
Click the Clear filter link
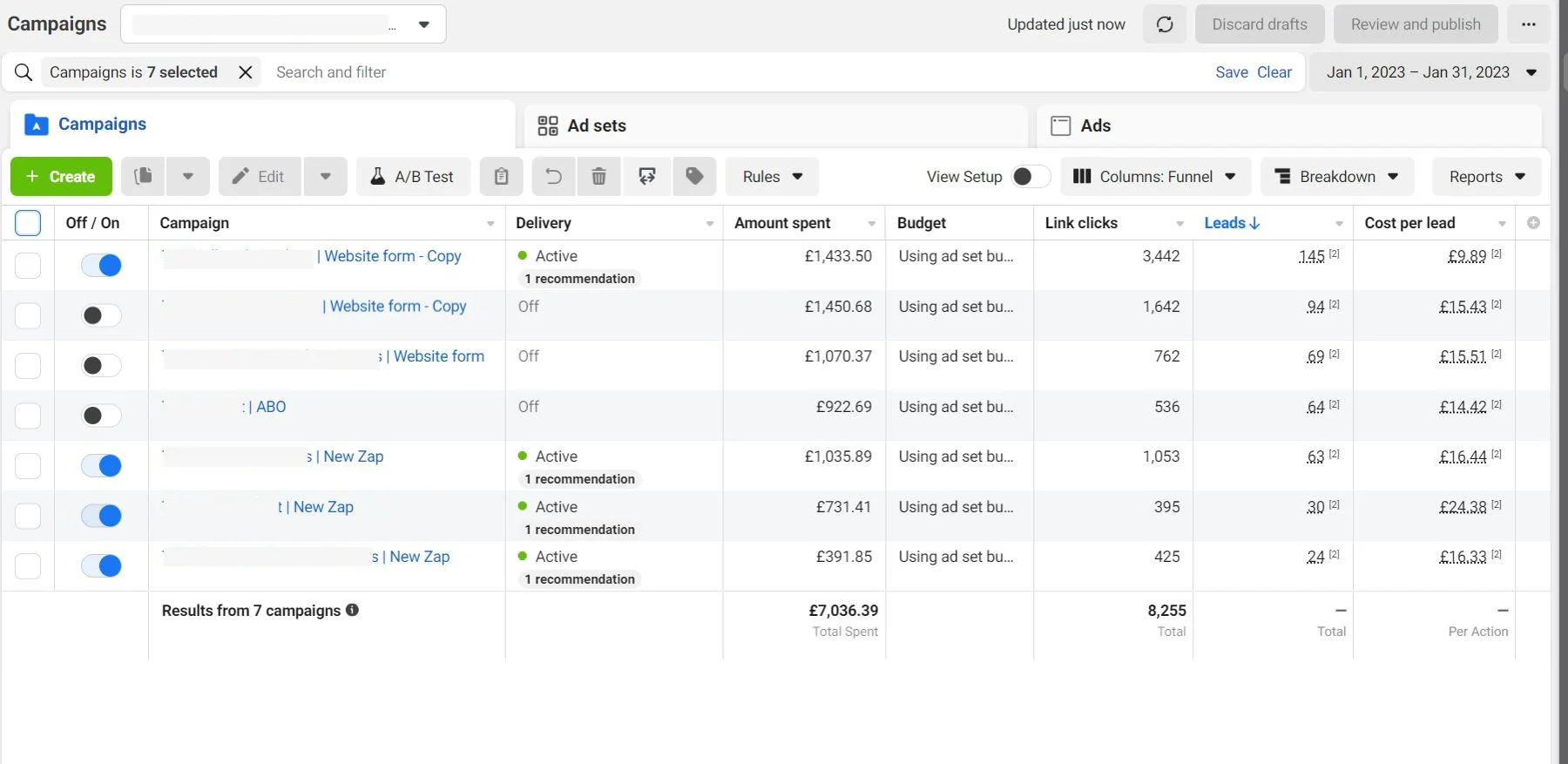click(x=1274, y=72)
